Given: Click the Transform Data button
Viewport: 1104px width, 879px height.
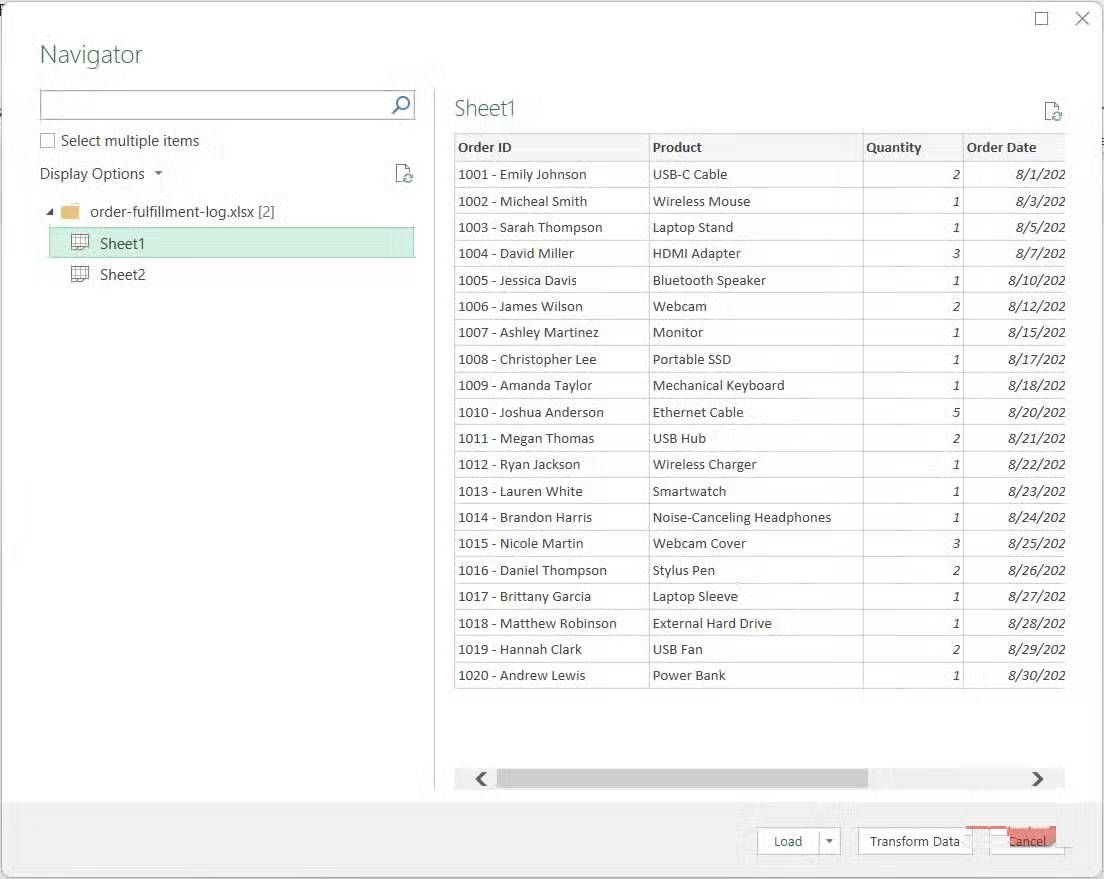Looking at the screenshot, I should coord(914,842).
